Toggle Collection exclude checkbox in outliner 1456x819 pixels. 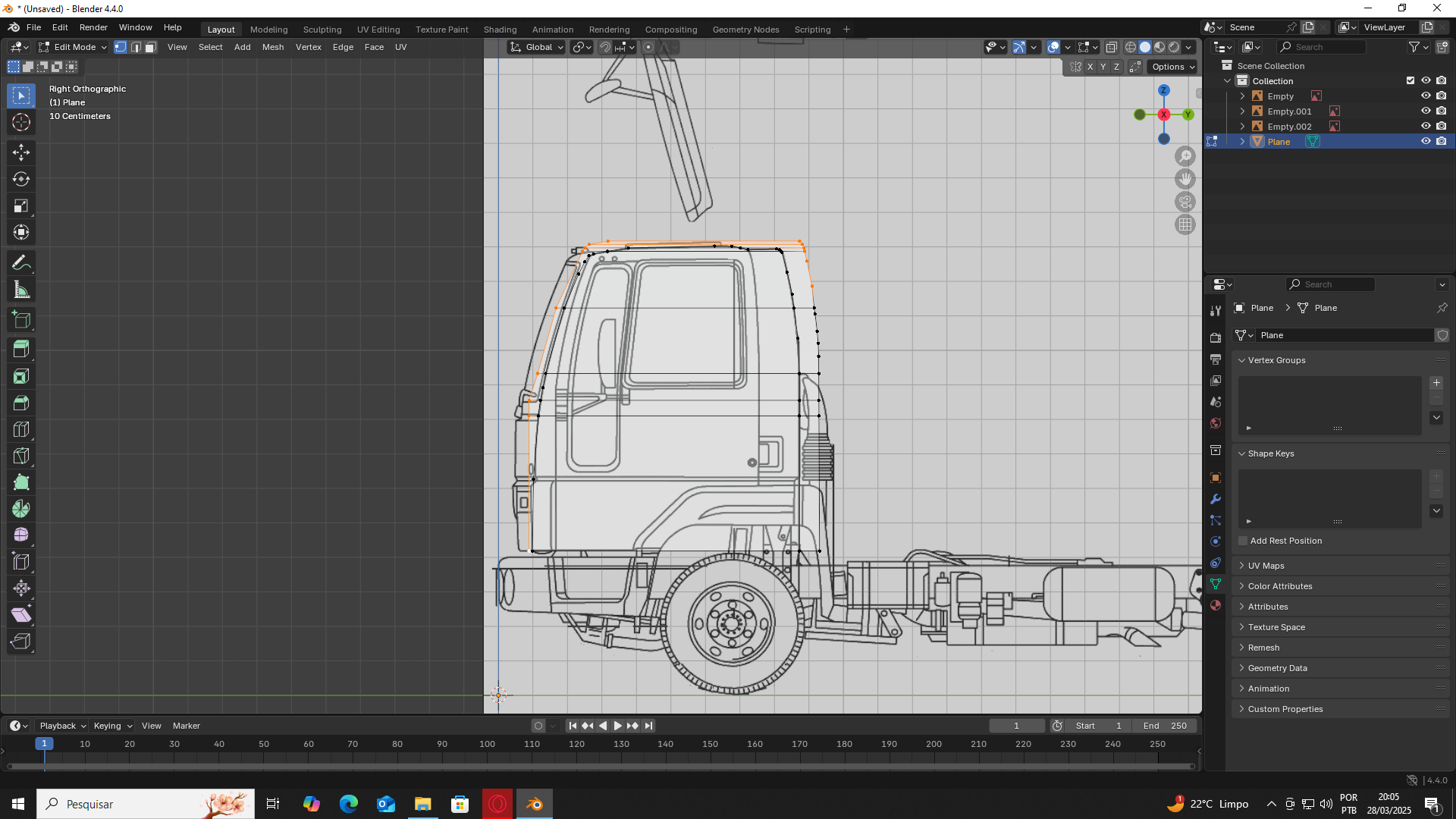[x=1410, y=80]
